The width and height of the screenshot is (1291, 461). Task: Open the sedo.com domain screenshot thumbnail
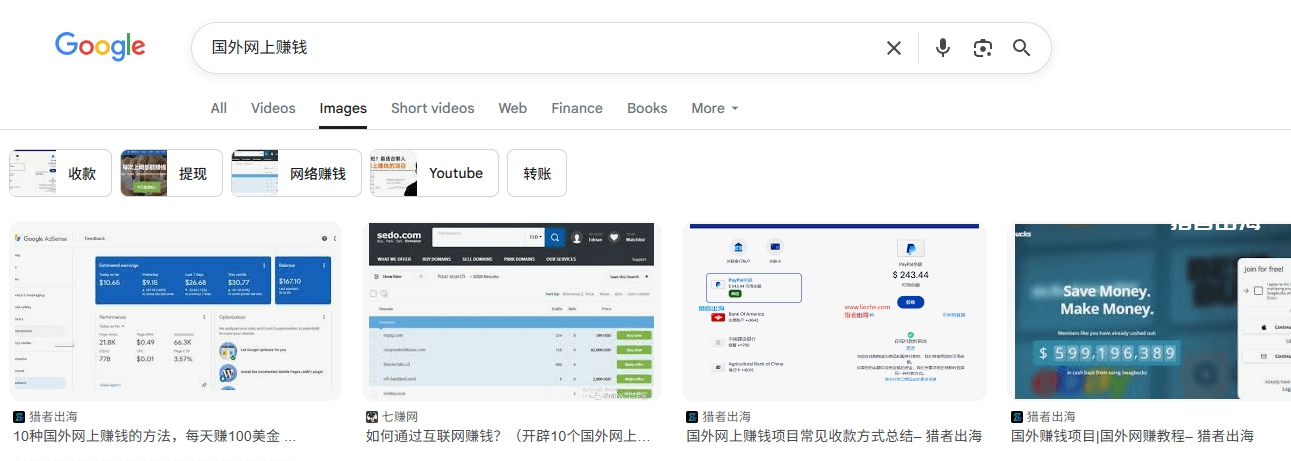pos(510,311)
